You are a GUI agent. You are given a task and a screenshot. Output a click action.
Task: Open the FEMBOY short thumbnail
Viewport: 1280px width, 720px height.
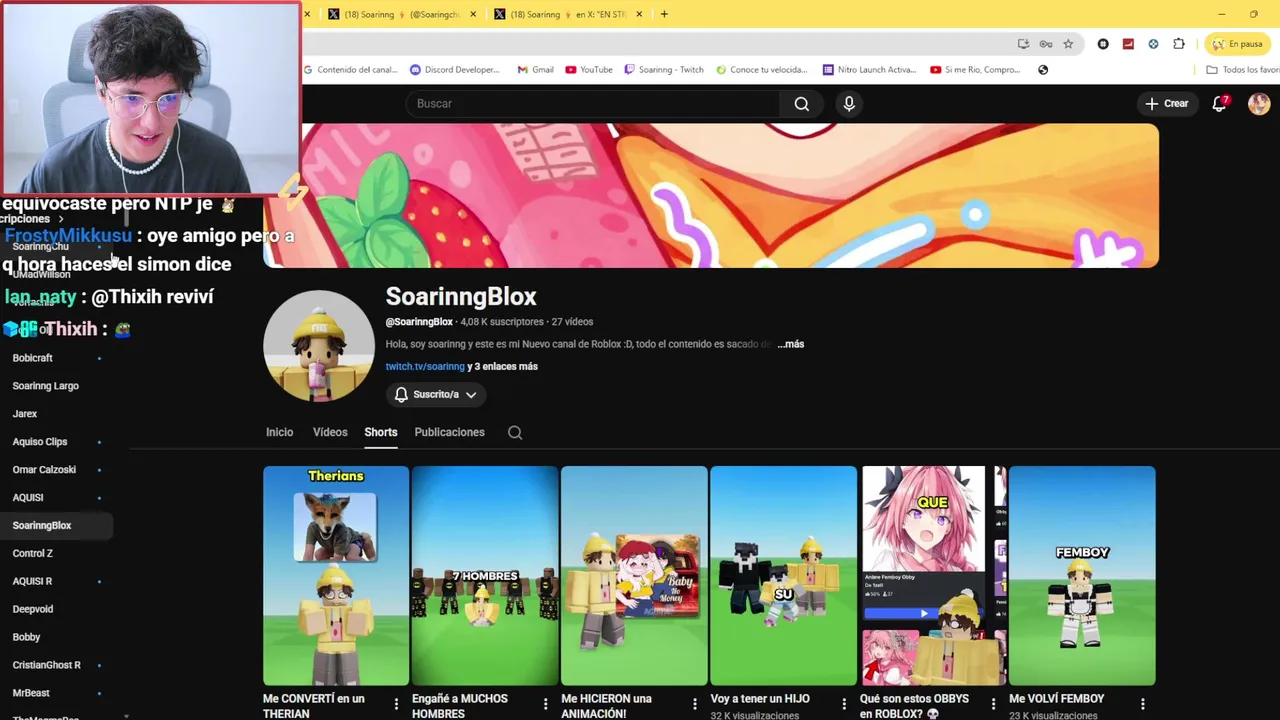1082,576
